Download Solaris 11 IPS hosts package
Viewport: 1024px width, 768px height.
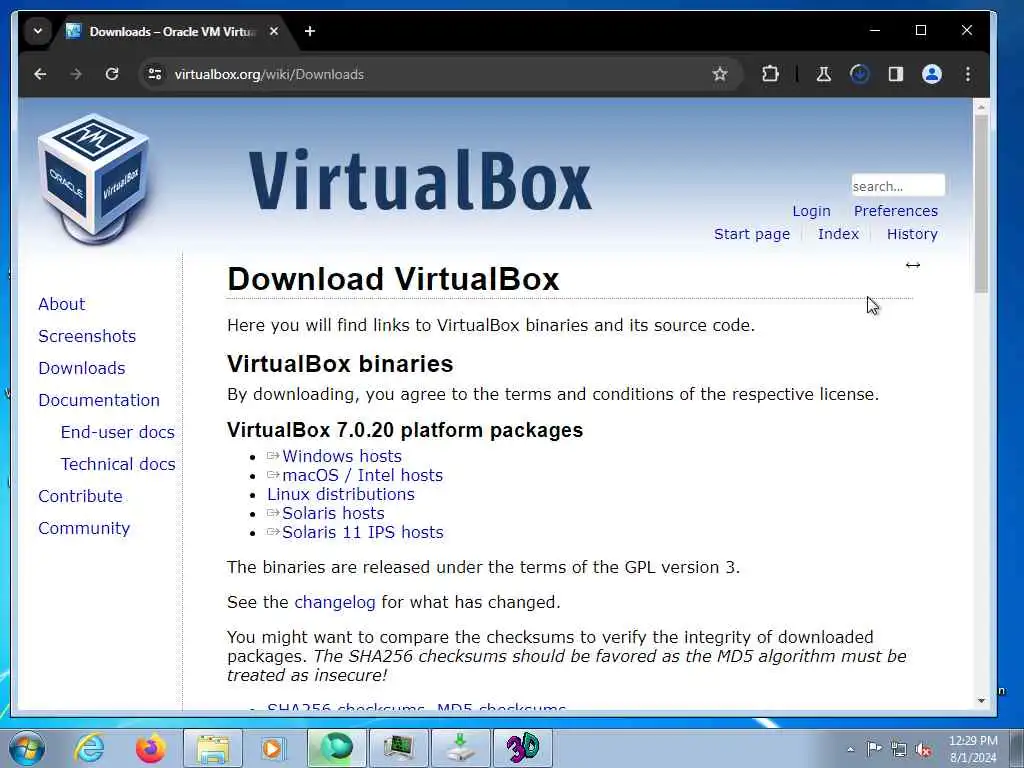click(362, 532)
